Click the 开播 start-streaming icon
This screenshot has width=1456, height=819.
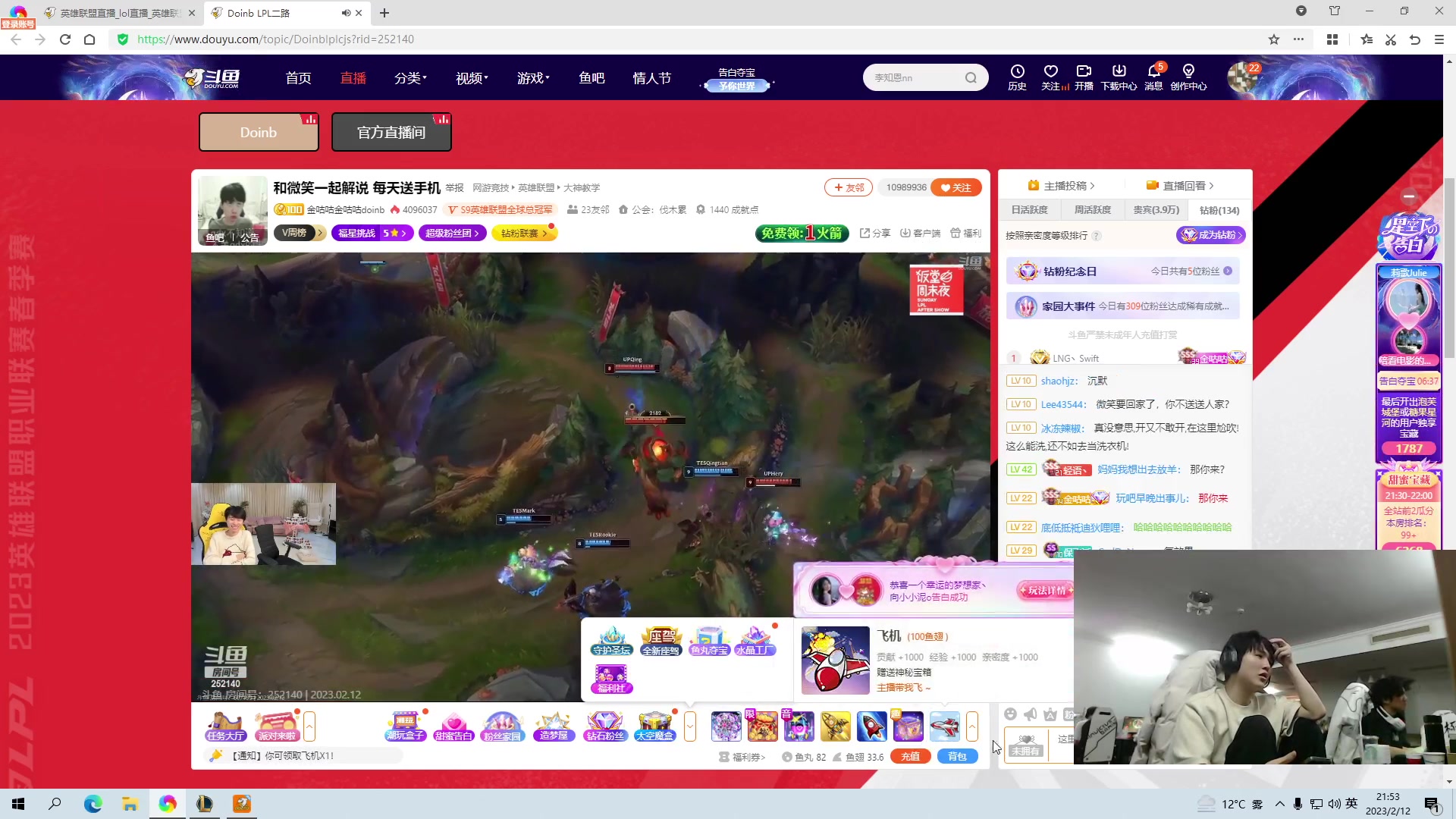coord(1084,77)
